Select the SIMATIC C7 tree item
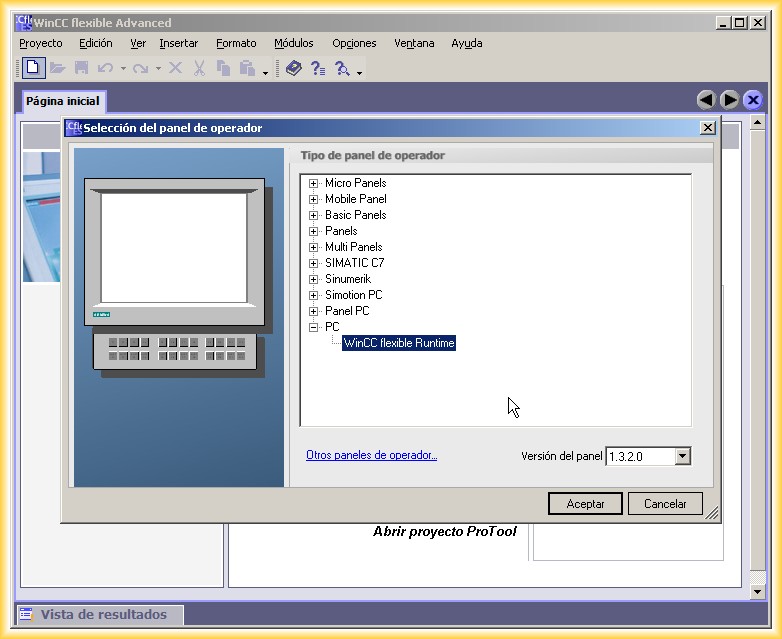This screenshot has width=782, height=639. point(354,263)
